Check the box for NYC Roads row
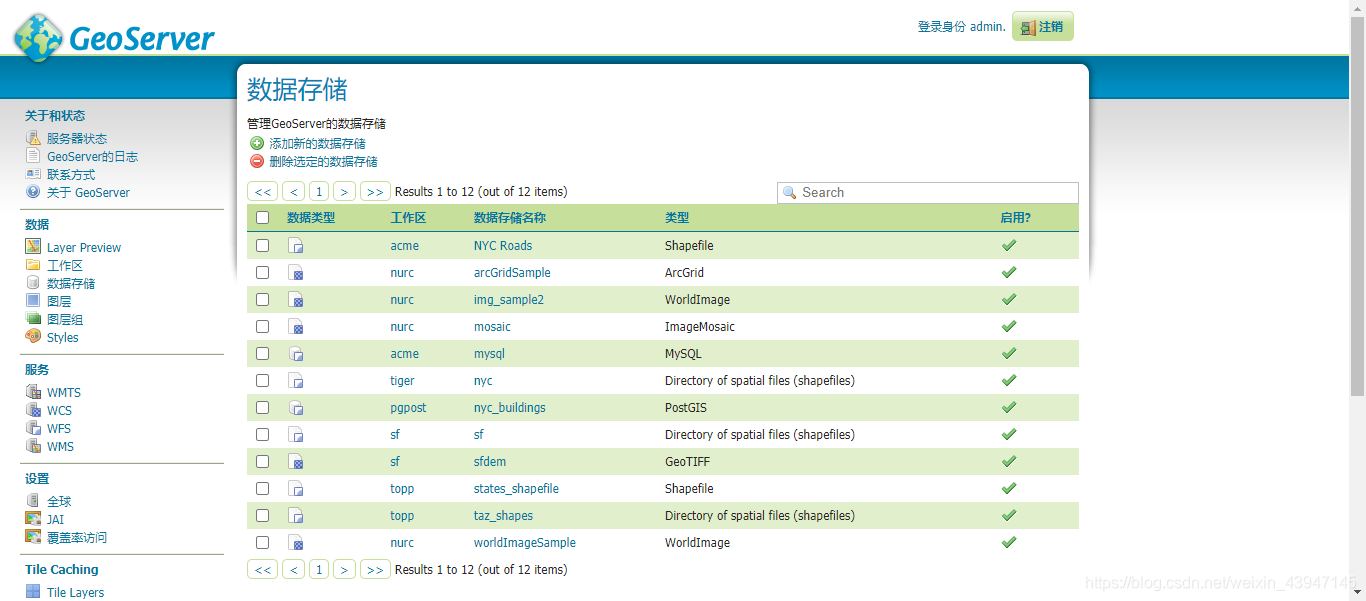 pyautogui.click(x=262, y=245)
